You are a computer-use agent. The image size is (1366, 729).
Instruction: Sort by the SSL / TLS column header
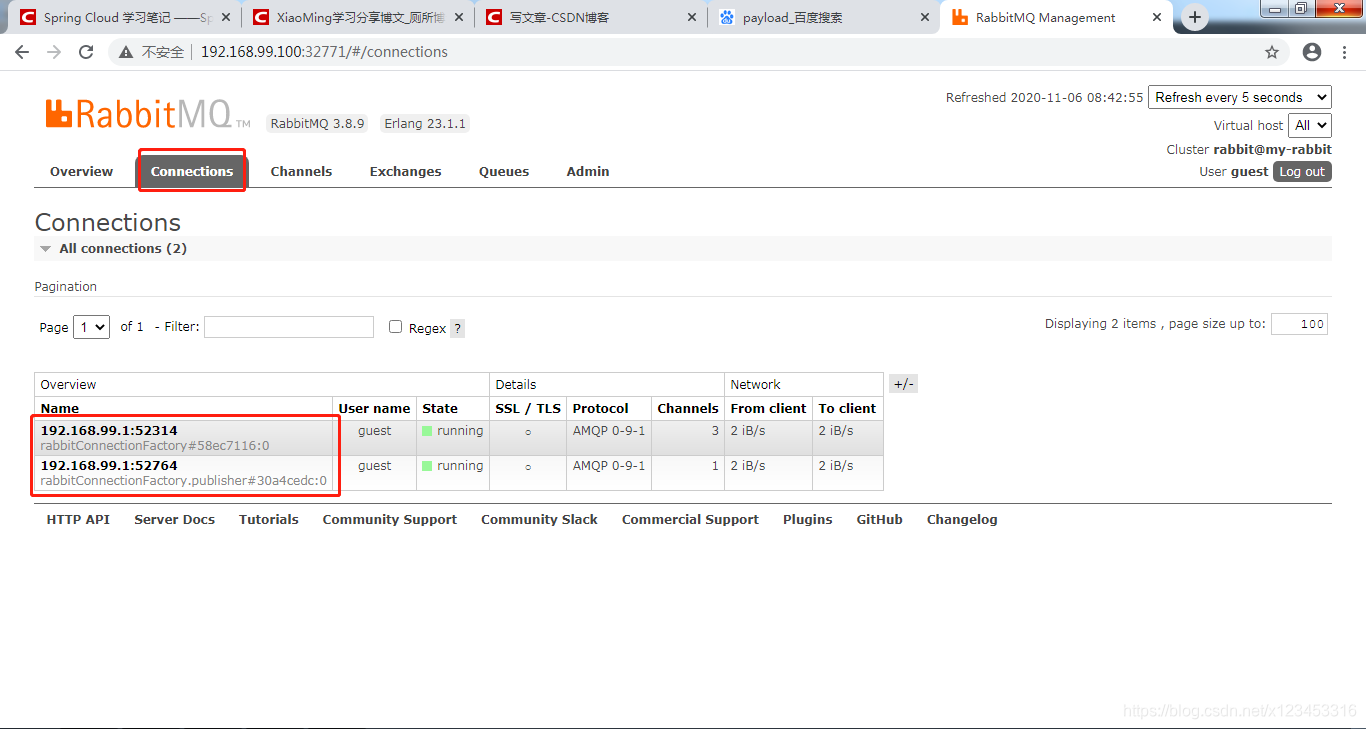coord(528,408)
